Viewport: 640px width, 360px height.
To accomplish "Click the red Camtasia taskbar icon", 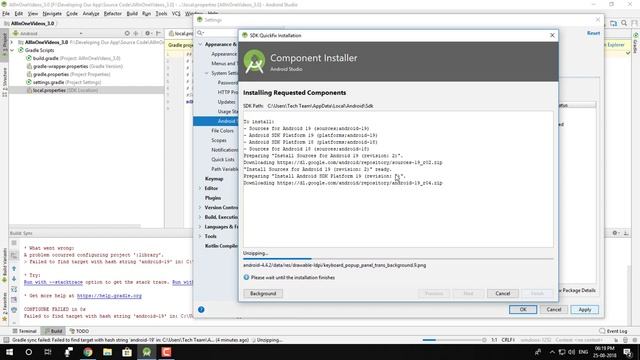I will point(166,352).
